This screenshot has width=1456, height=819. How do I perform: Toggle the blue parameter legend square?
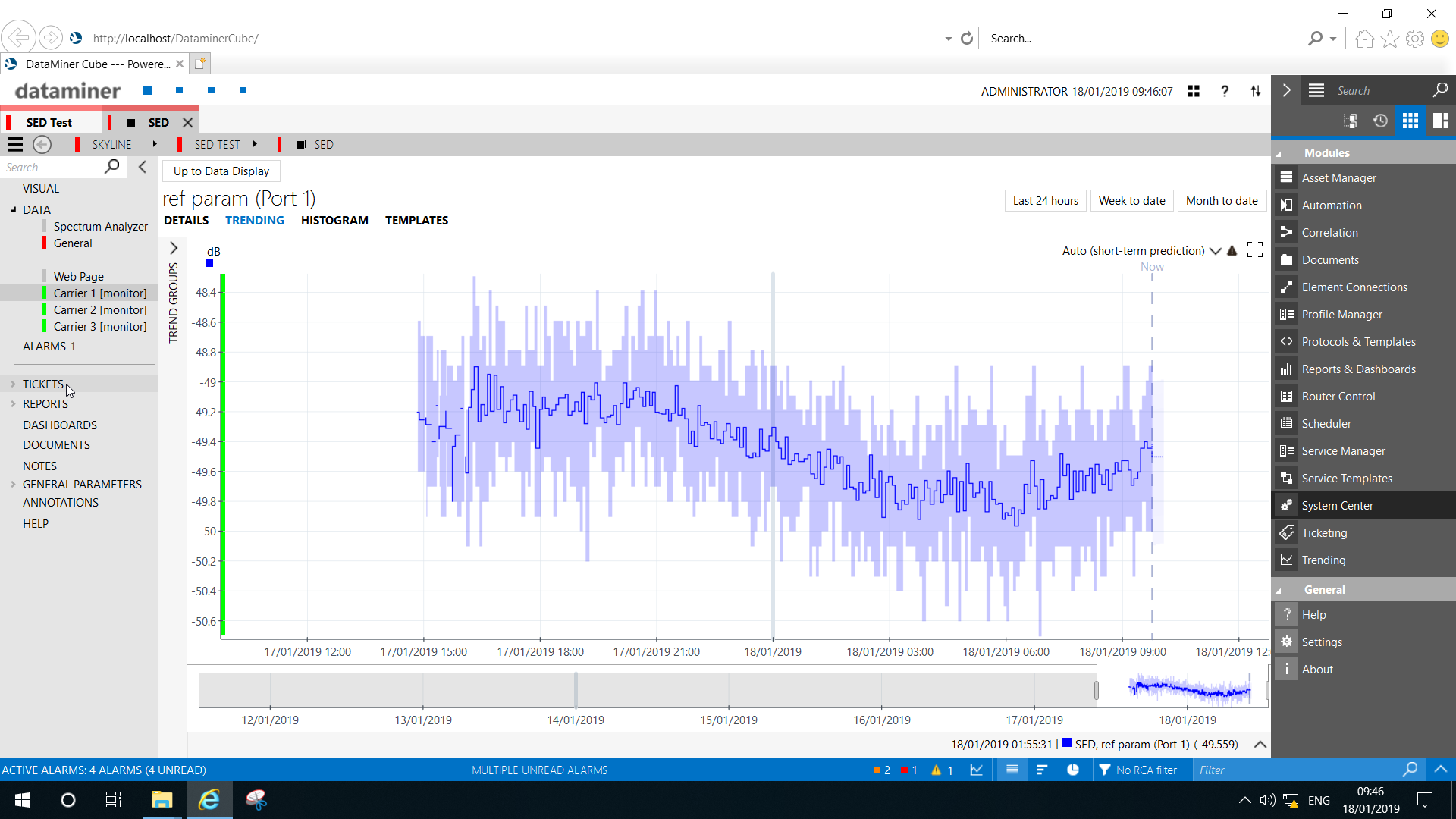click(x=209, y=264)
